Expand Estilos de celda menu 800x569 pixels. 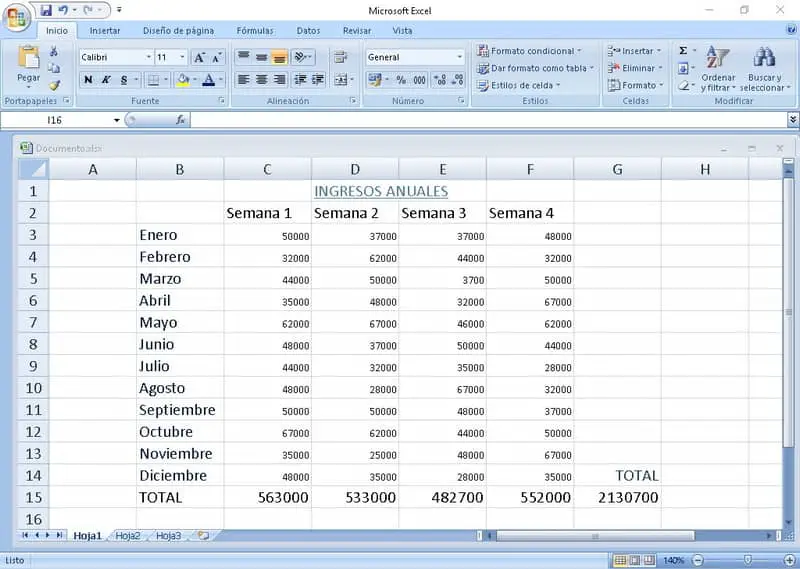(518, 85)
